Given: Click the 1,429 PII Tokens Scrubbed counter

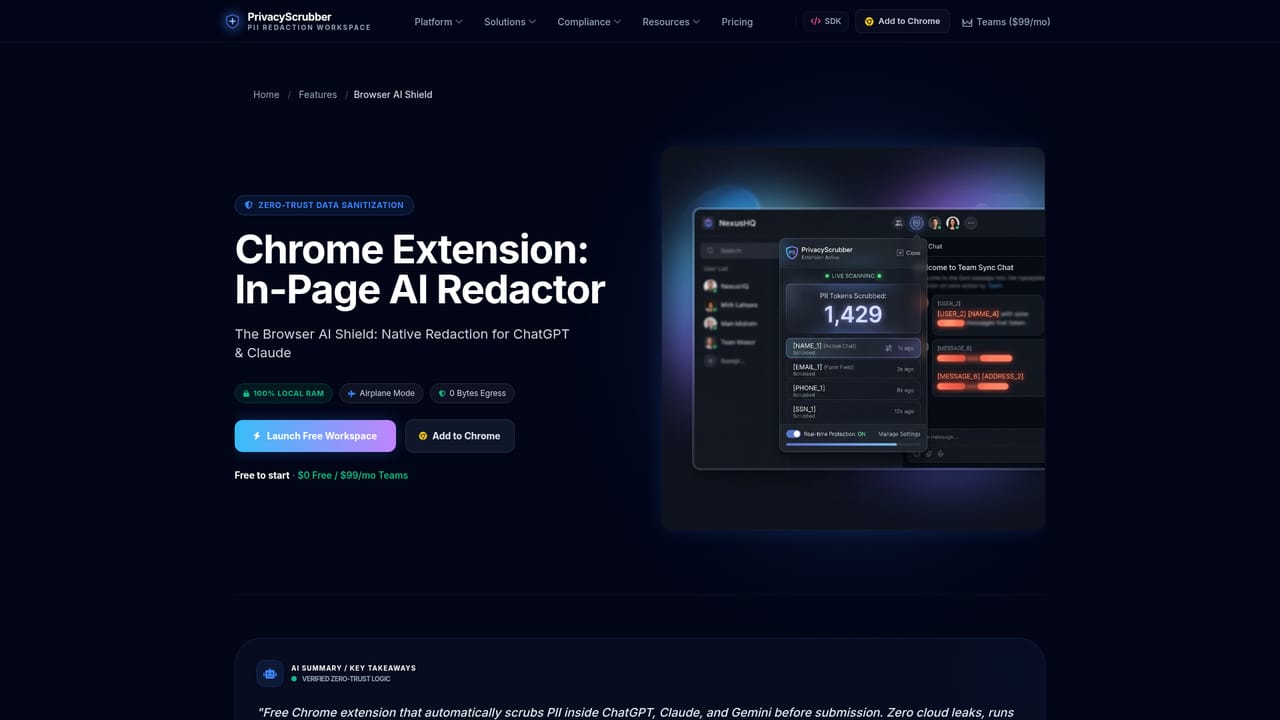Looking at the screenshot, I should [x=853, y=308].
